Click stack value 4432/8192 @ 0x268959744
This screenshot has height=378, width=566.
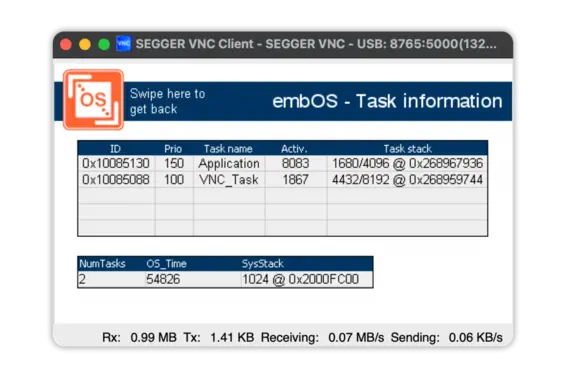[407, 179]
